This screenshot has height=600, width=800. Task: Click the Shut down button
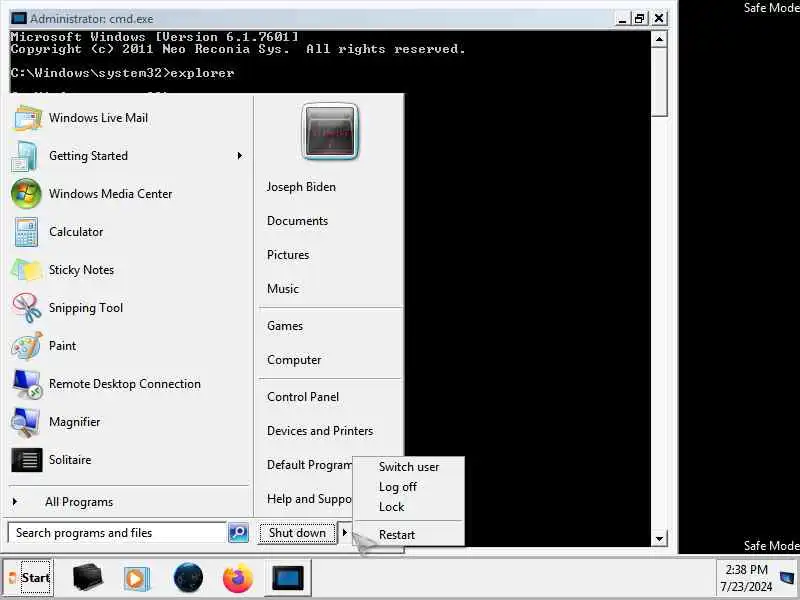pyautogui.click(x=297, y=533)
